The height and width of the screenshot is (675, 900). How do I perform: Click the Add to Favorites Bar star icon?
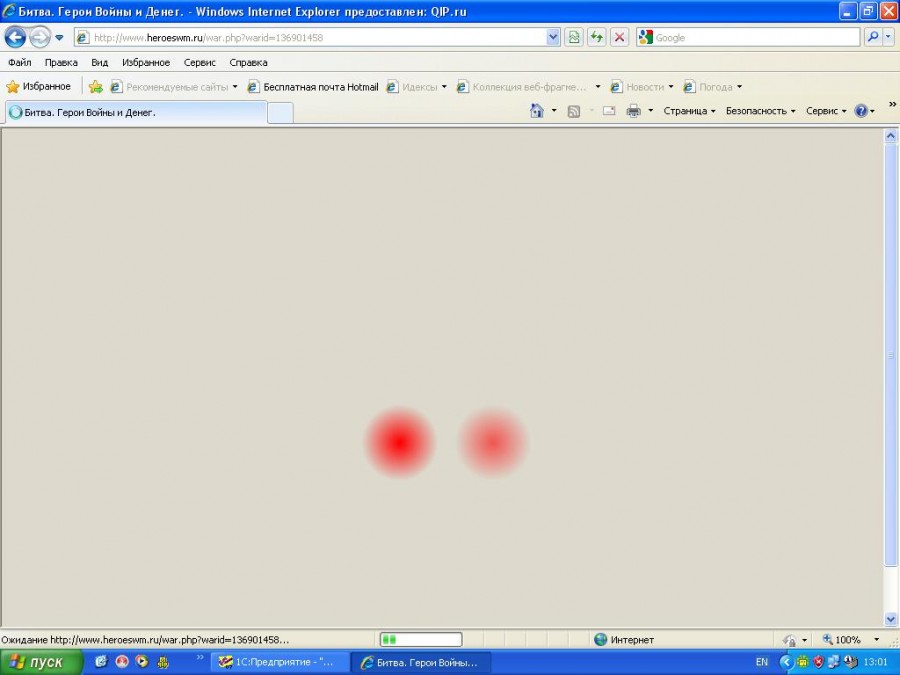coord(96,87)
